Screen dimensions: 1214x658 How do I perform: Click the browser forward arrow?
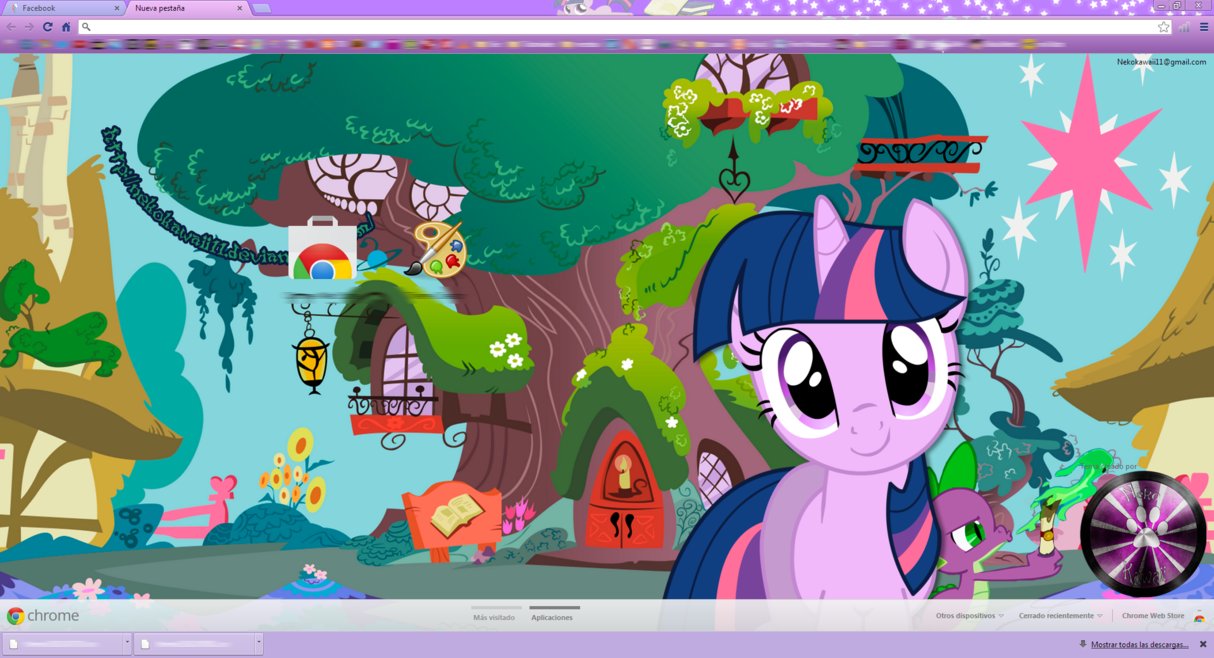tap(29, 26)
